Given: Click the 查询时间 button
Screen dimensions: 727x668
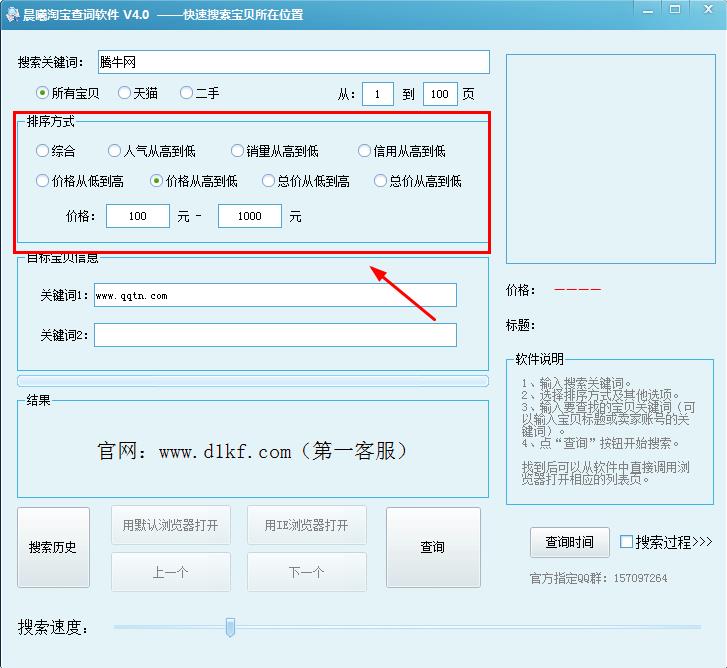Looking at the screenshot, I should tap(569, 542).
